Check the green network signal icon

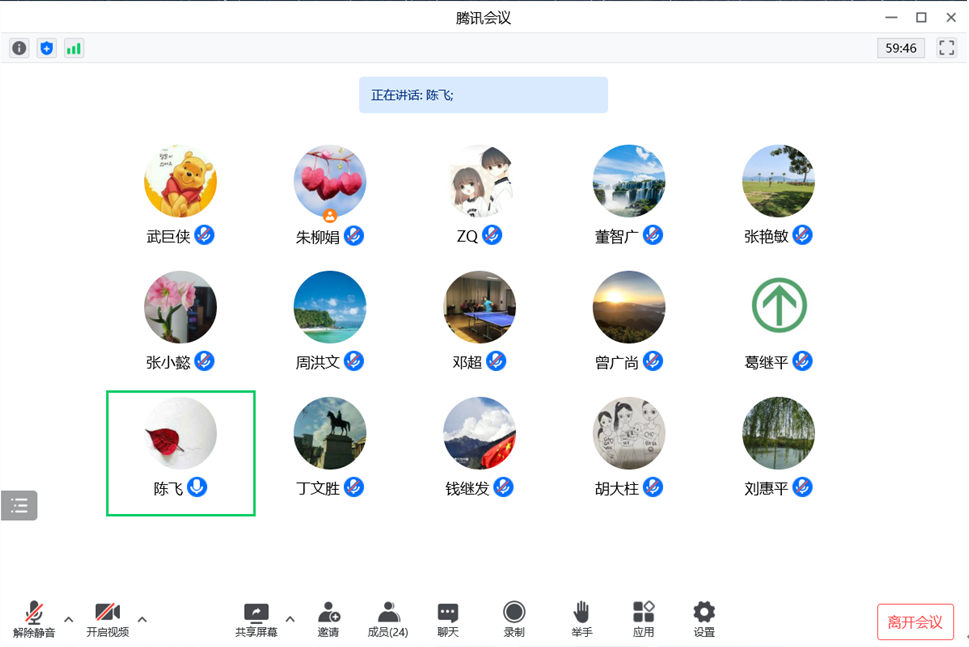74,48
